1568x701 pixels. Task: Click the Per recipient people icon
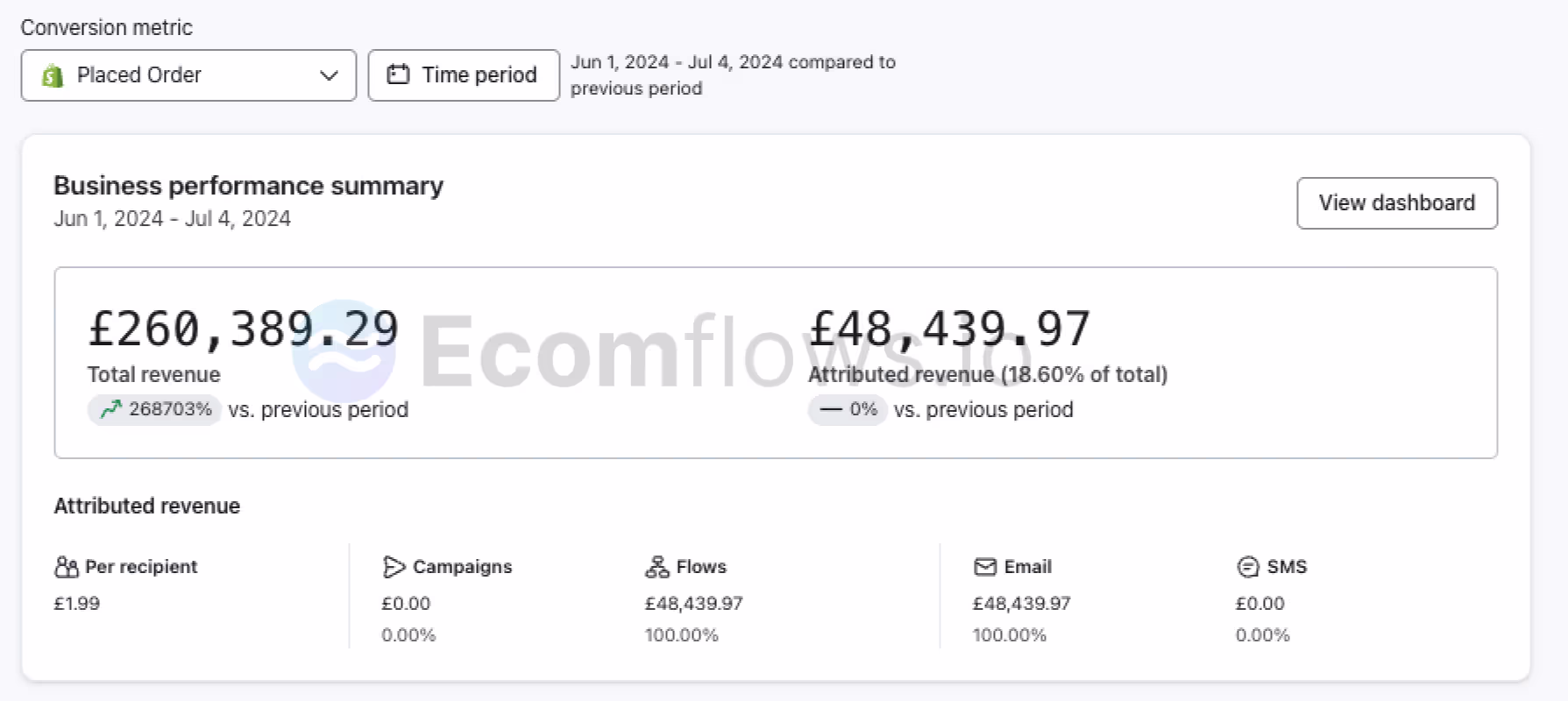(67, 567)
